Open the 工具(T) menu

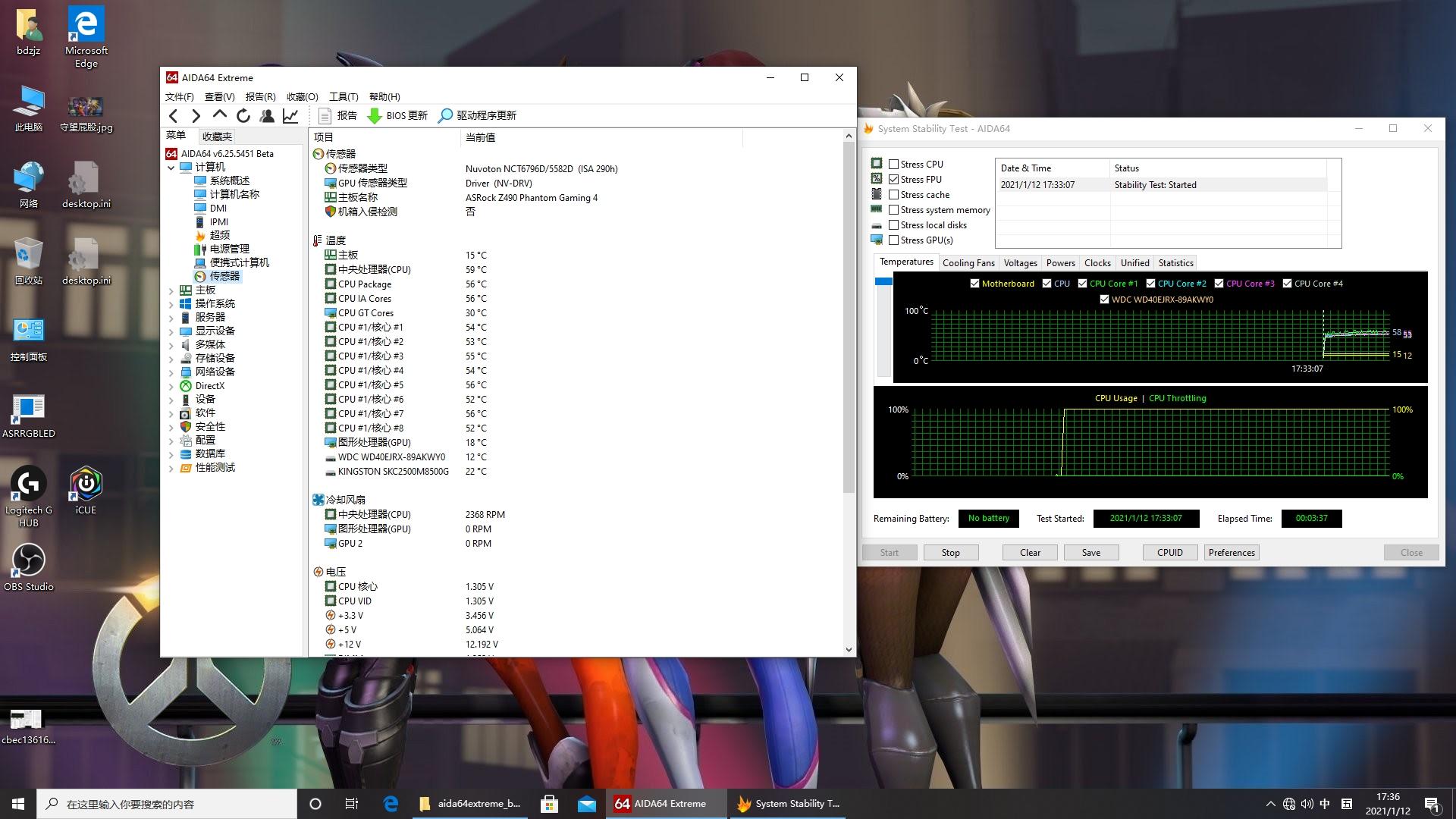344,96
